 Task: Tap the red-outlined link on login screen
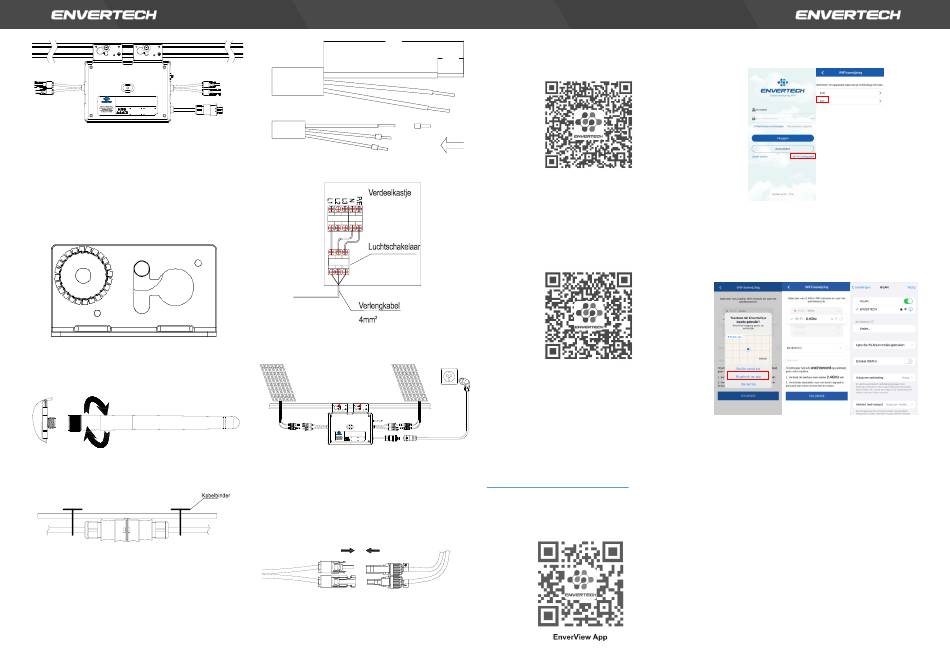pos(803,156)
